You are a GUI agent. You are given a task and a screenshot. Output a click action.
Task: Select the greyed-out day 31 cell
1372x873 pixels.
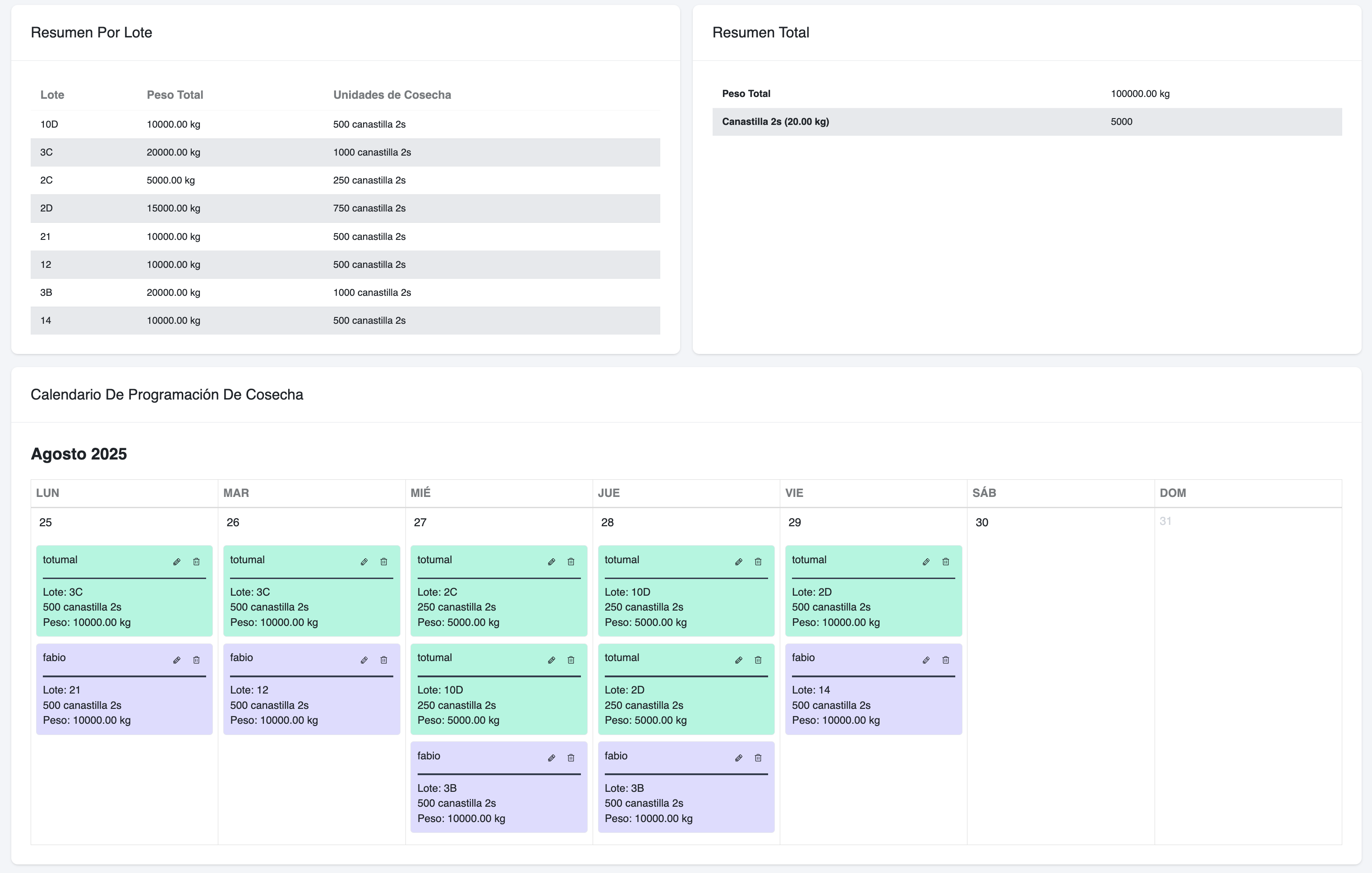[1165, 521]
